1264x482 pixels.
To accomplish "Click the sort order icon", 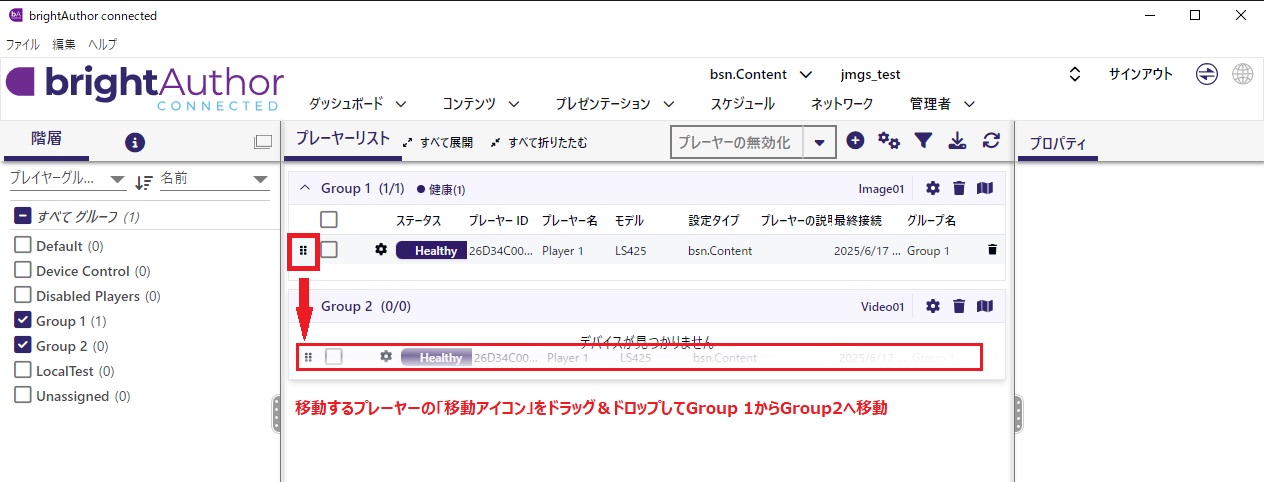I will (144, 181).
